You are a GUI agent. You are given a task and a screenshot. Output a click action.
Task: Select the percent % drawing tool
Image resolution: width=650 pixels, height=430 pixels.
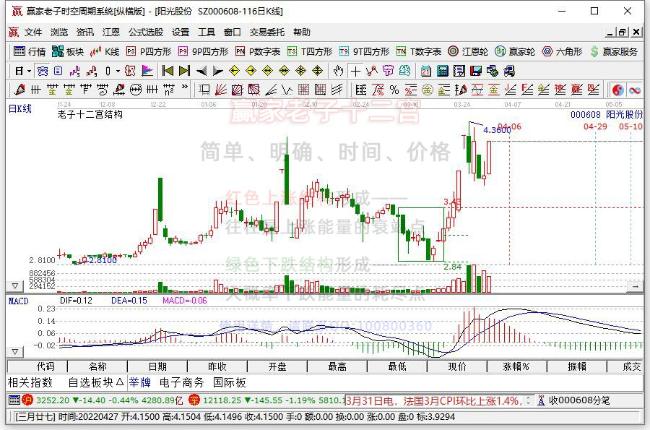(394, 89)
